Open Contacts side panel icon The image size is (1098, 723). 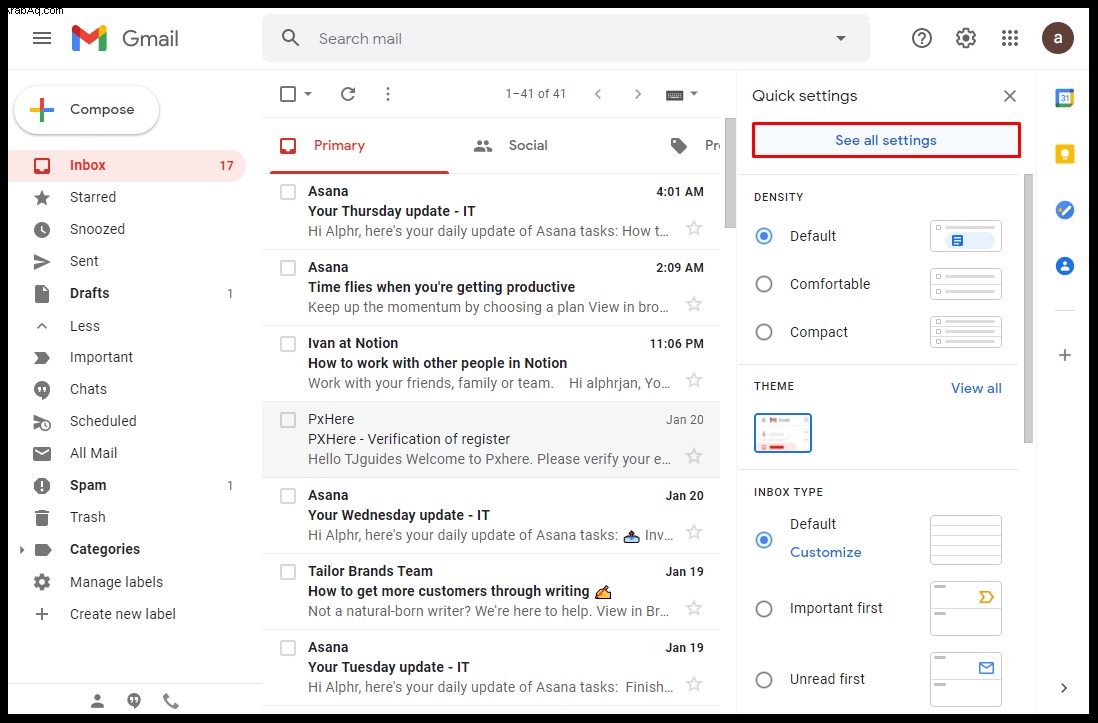click(x=1064, y=266)
